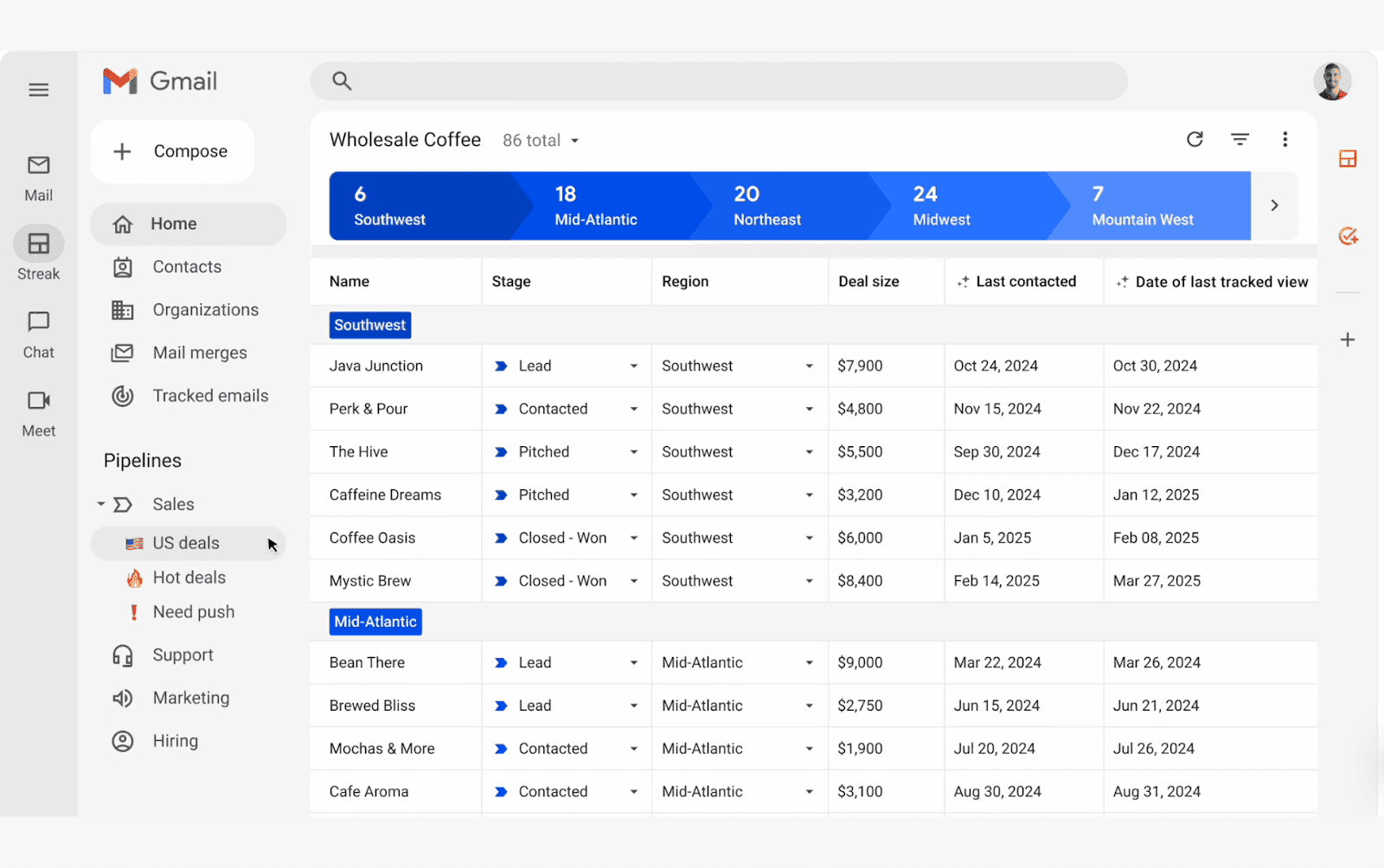The height and width of the screenshot is (868, 1384).
Task: Open the Organizations page
Action: coord(205,310)
